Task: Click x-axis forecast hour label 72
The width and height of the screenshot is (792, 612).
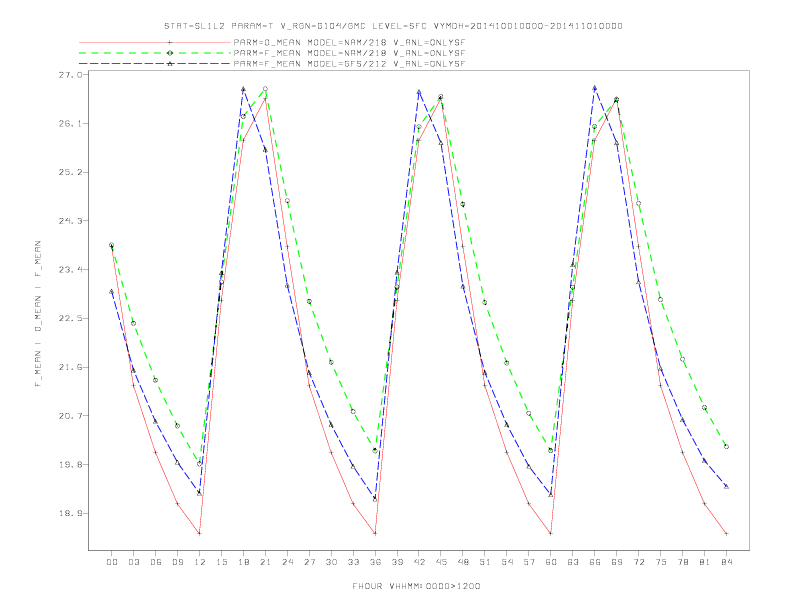Action: [638, 562]
